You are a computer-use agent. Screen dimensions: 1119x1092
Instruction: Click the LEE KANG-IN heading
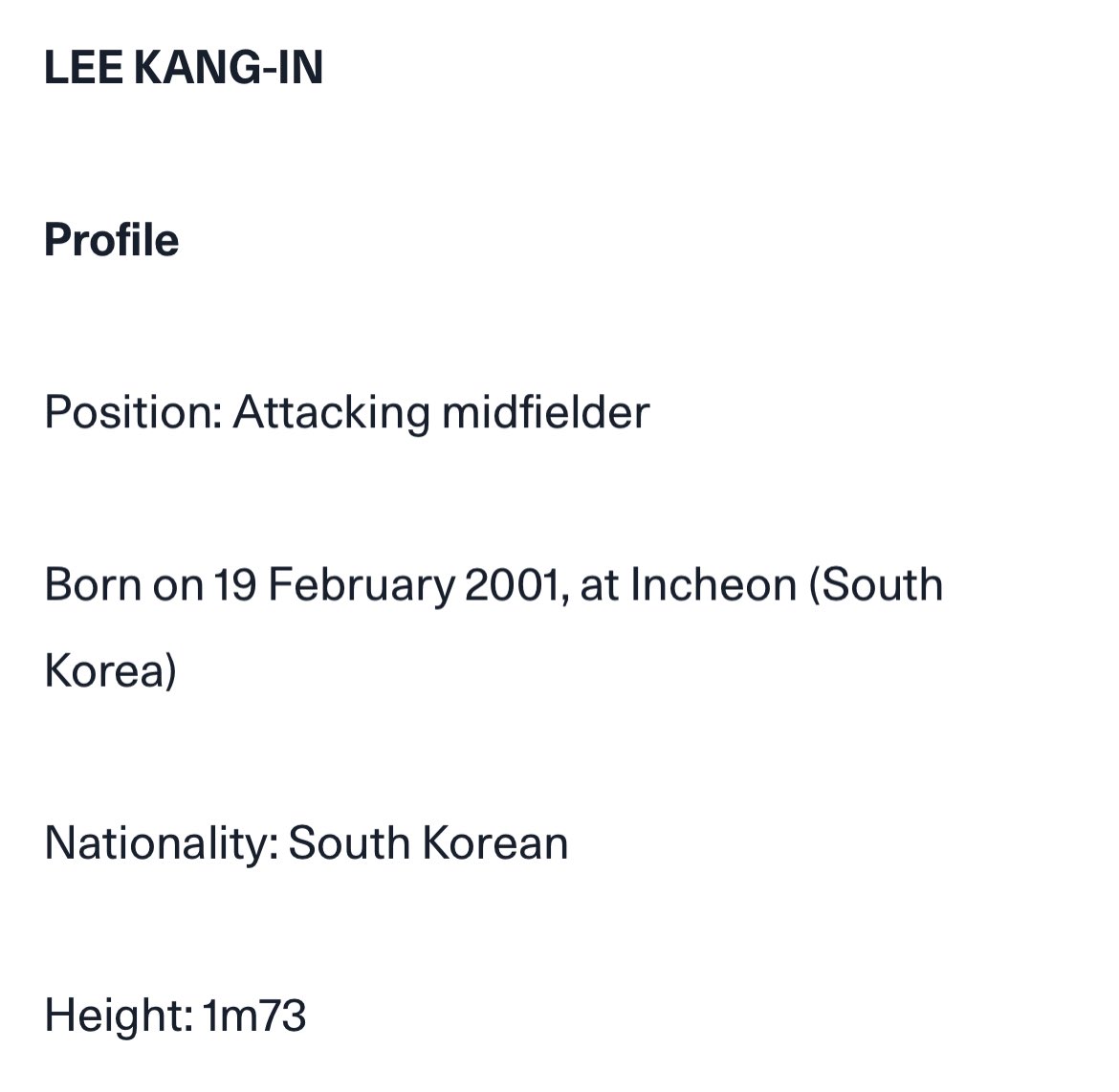[x=184, y=68]
